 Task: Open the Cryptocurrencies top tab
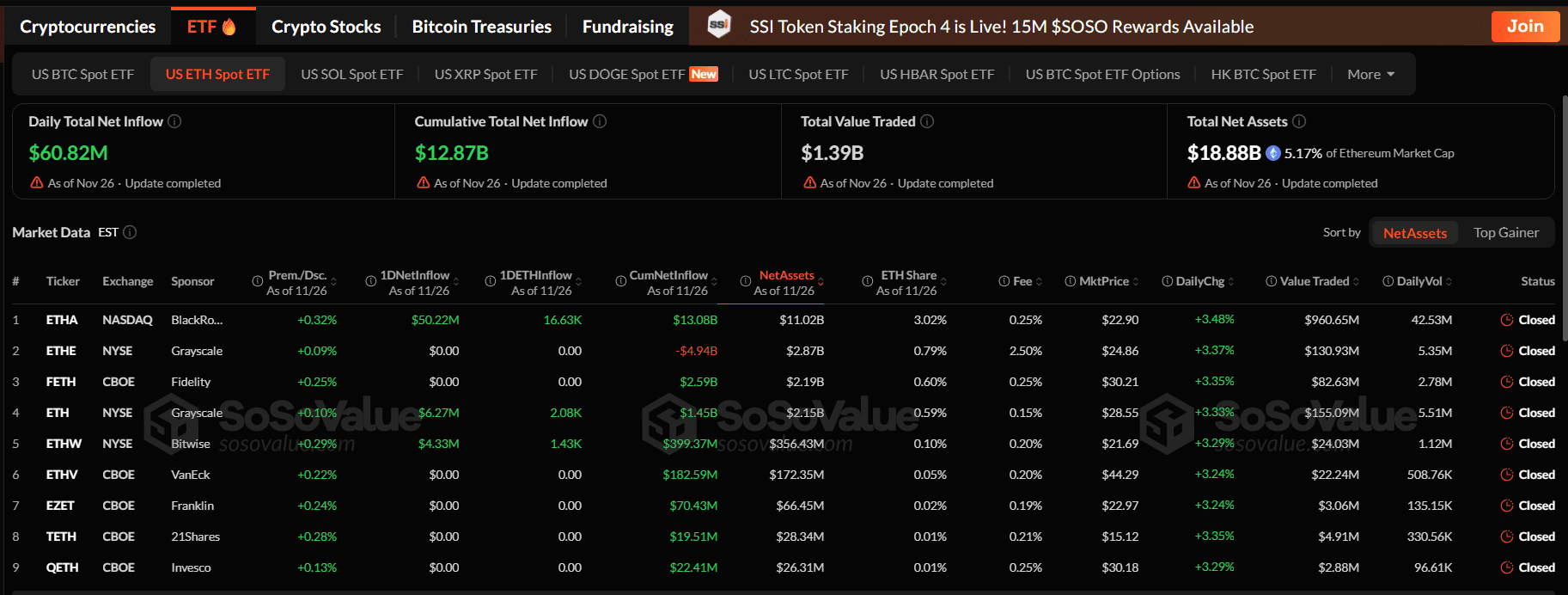(88, 27)
